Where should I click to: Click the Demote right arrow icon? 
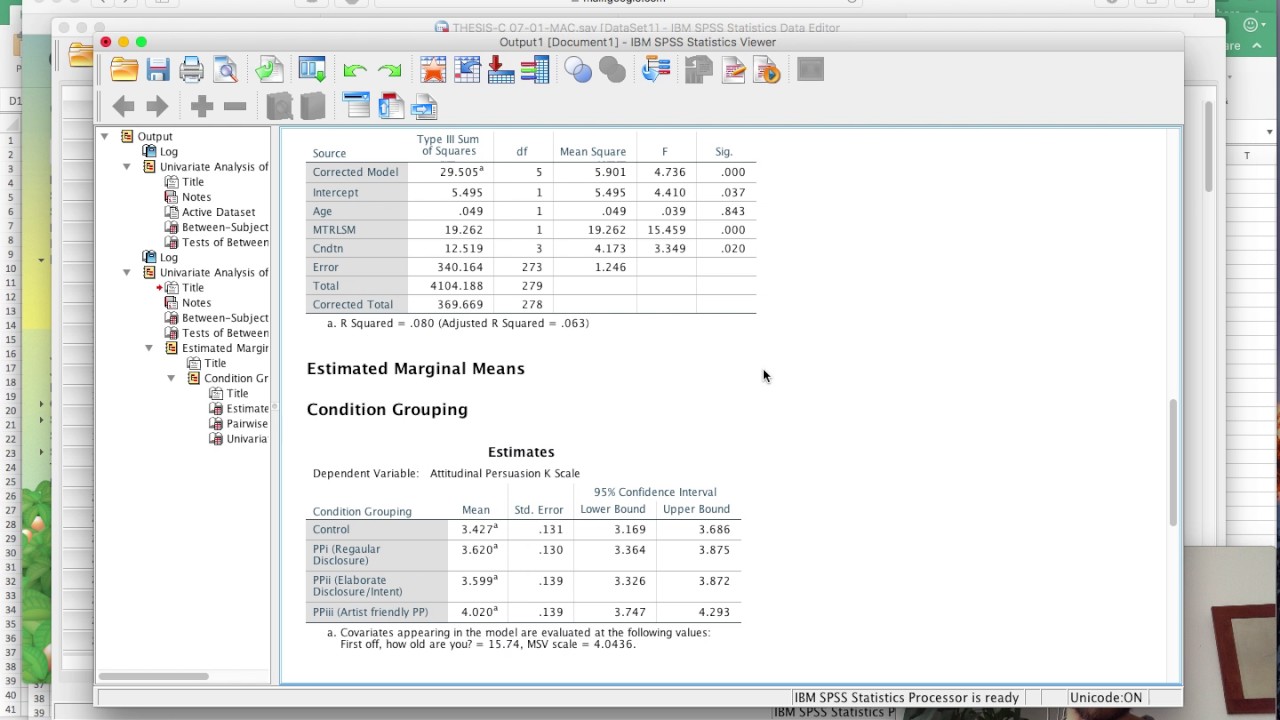[x=157, y=106]
